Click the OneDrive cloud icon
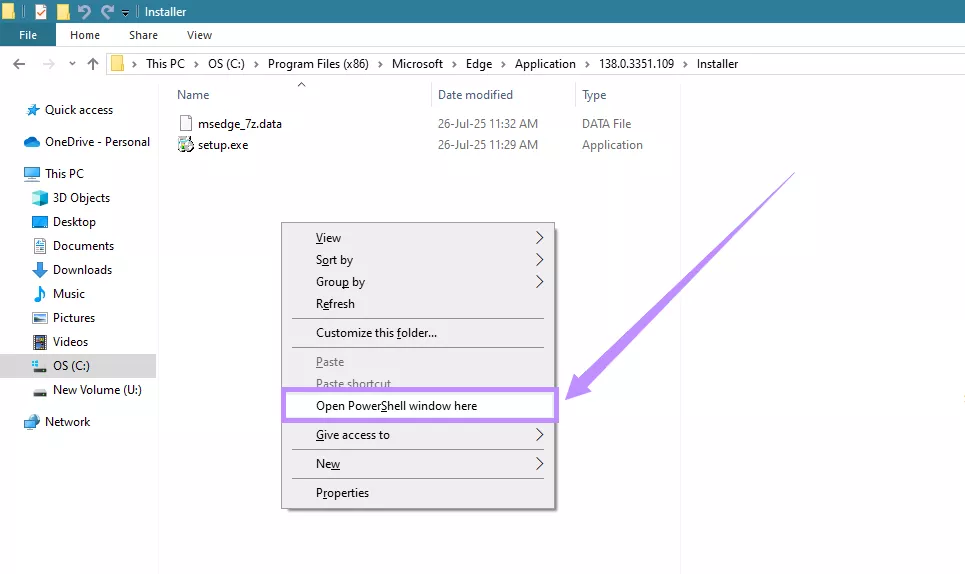Screen dimensions: 965x574 pyautogui.click(x=32, y=142)
